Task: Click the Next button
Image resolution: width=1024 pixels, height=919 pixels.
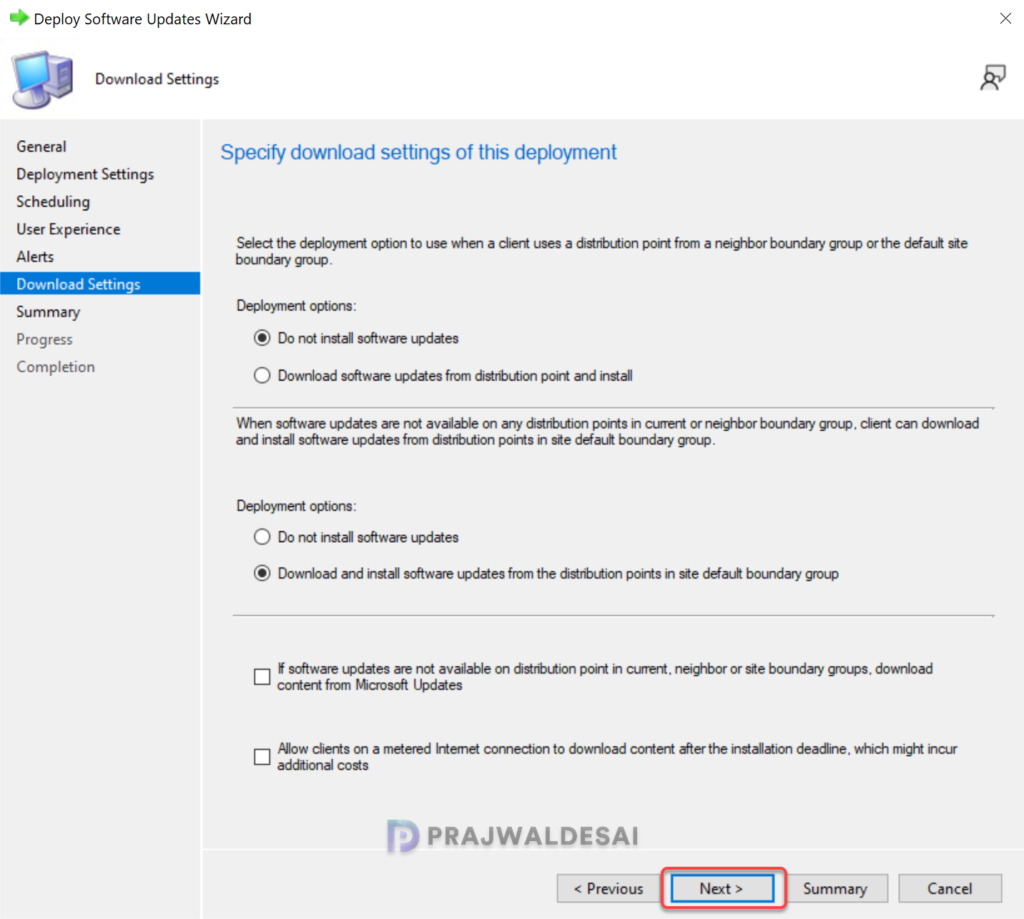Action: (x=722, y=888)
